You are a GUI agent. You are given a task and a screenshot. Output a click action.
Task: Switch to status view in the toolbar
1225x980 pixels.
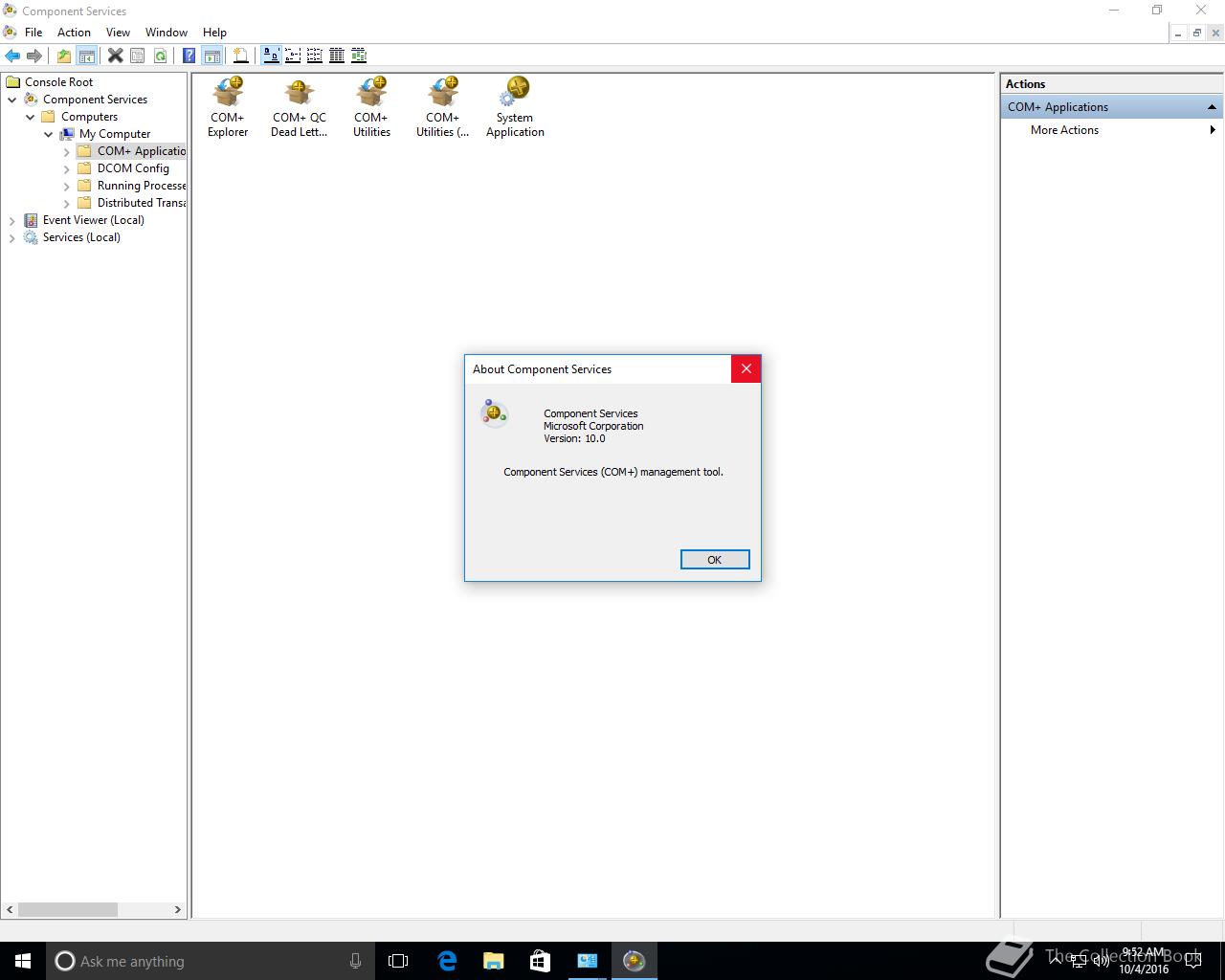point(359,56)
